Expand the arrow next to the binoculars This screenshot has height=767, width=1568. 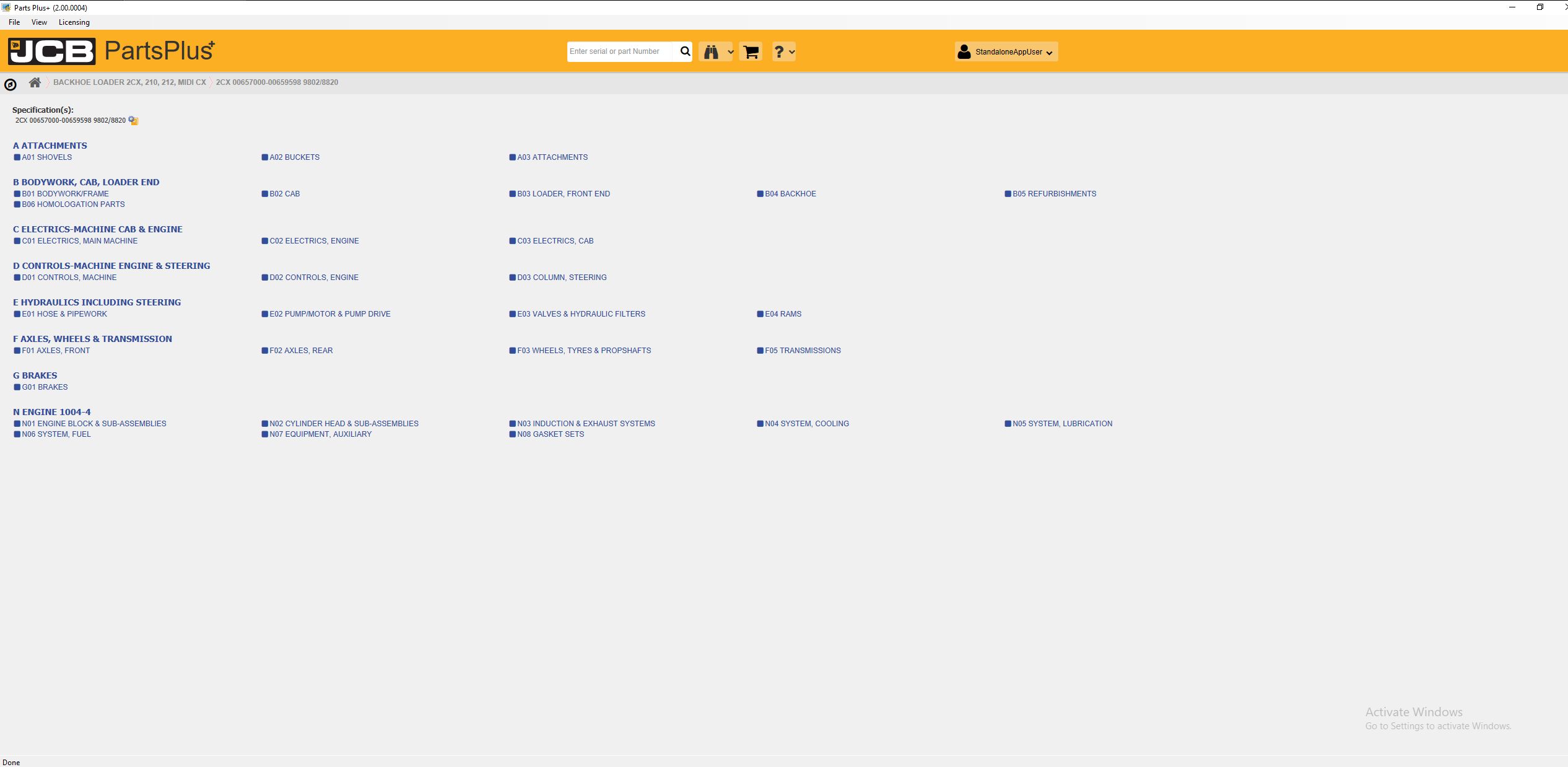tap(730, 52)
